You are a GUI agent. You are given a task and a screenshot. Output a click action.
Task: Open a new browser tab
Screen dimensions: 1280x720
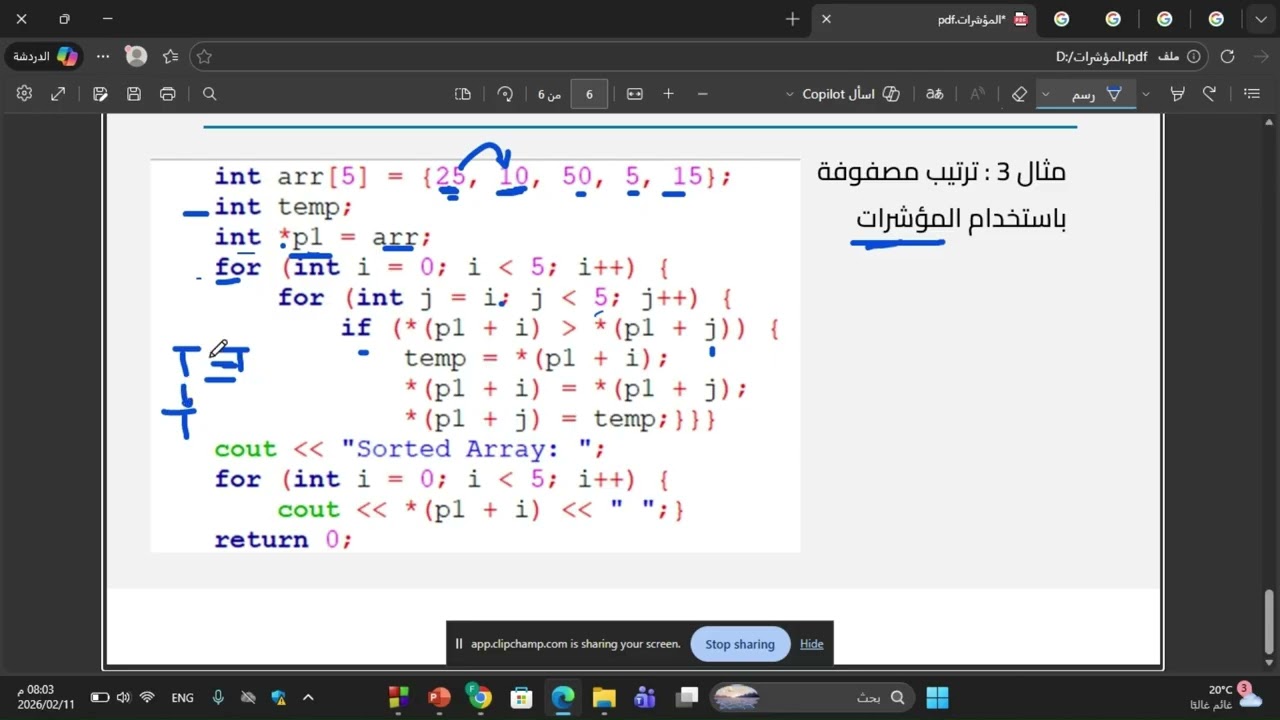(793, 19)
